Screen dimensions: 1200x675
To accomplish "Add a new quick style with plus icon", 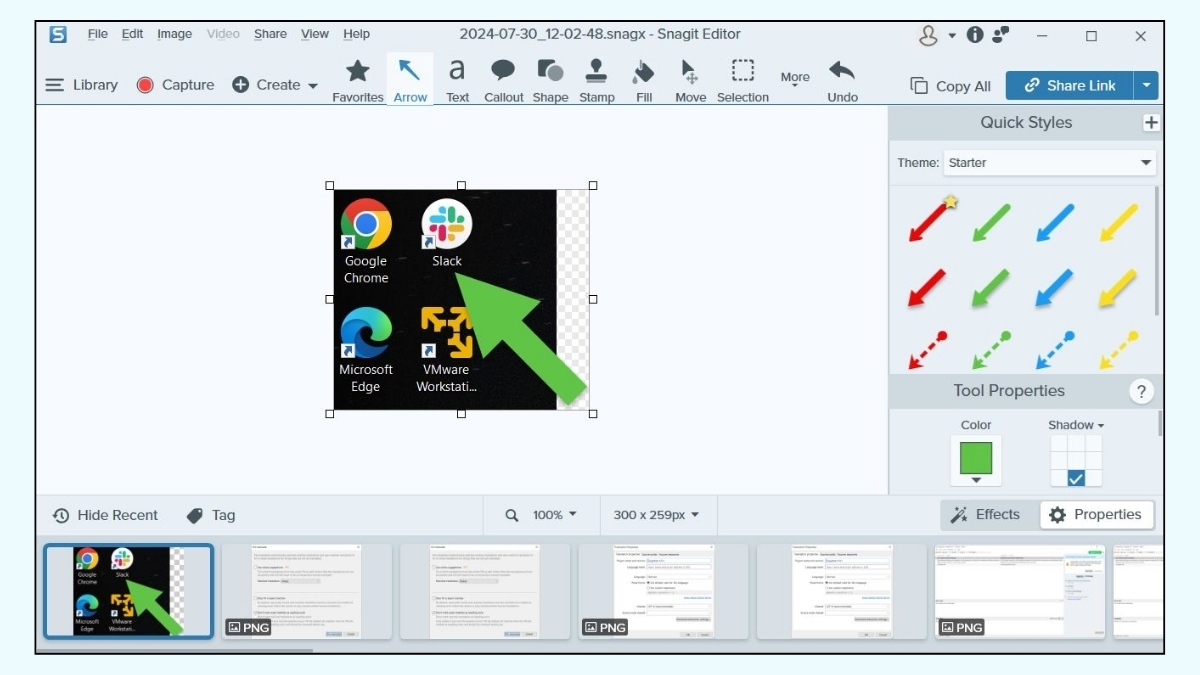I will [1151, 123].
